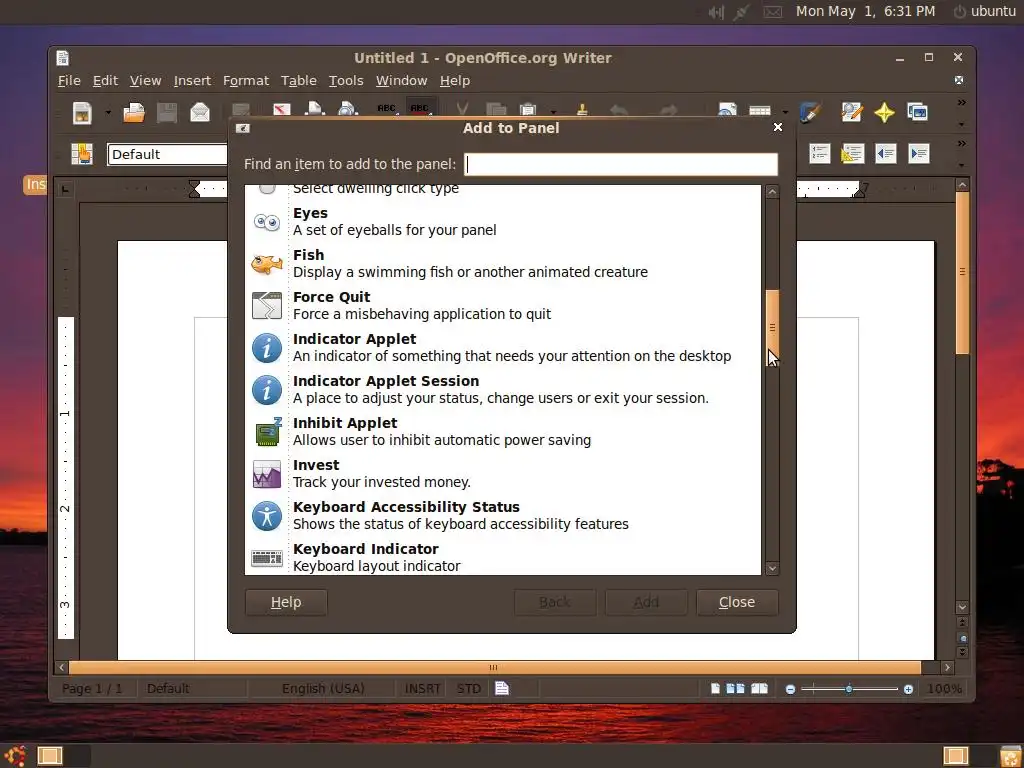
Task: Open the Default paragraph style box
Action: tap(168, 155)
